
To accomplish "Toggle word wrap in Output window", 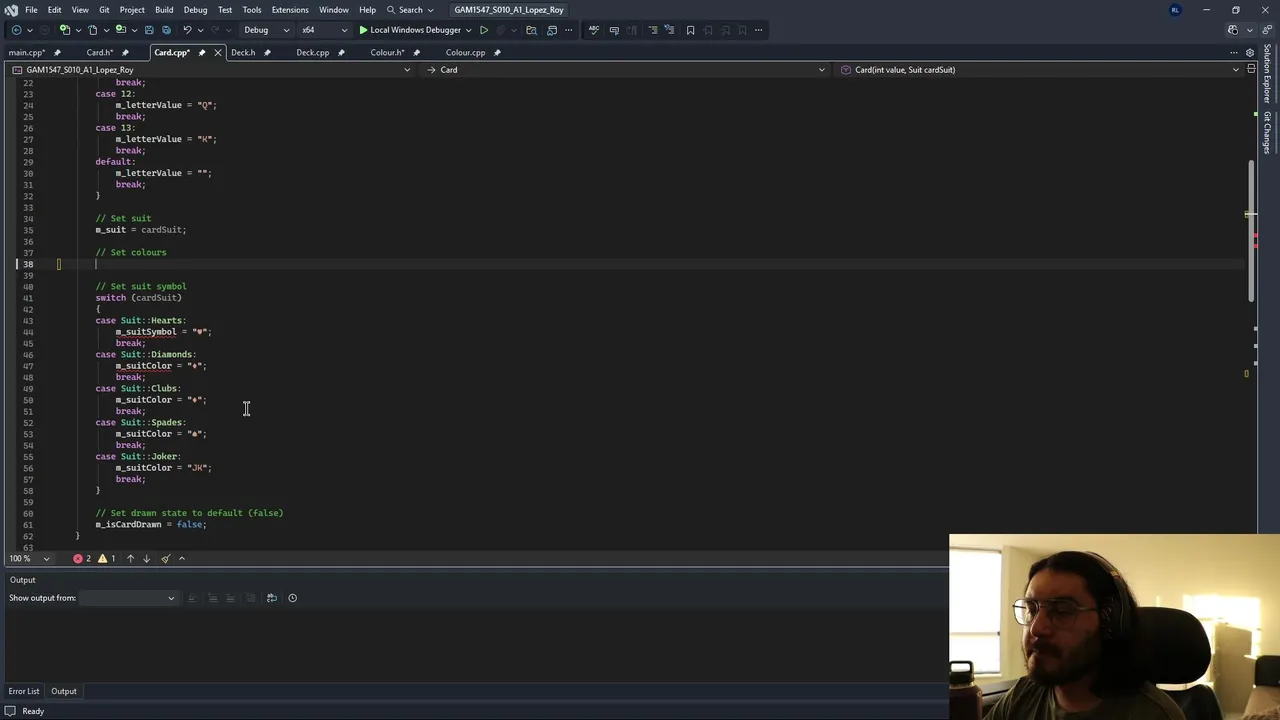I will pyautogui.click(x=271, y=598).
